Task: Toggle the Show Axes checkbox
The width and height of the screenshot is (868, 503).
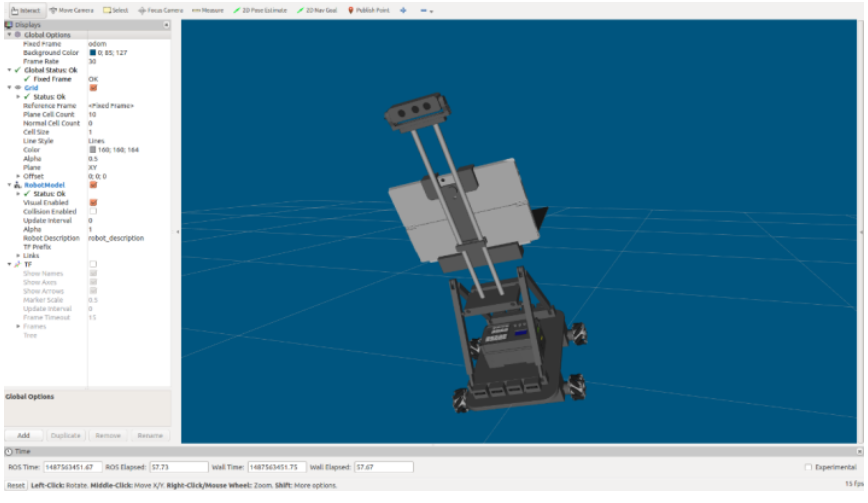Action: (93, 282)
